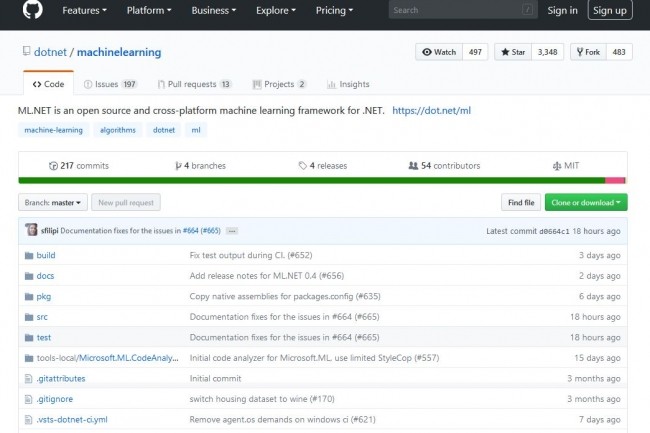The height and width of the screenshot is (433, 650).
Task: Click the file icon for .gitignore
Action: pyautogui.click(x=28, y=399)
